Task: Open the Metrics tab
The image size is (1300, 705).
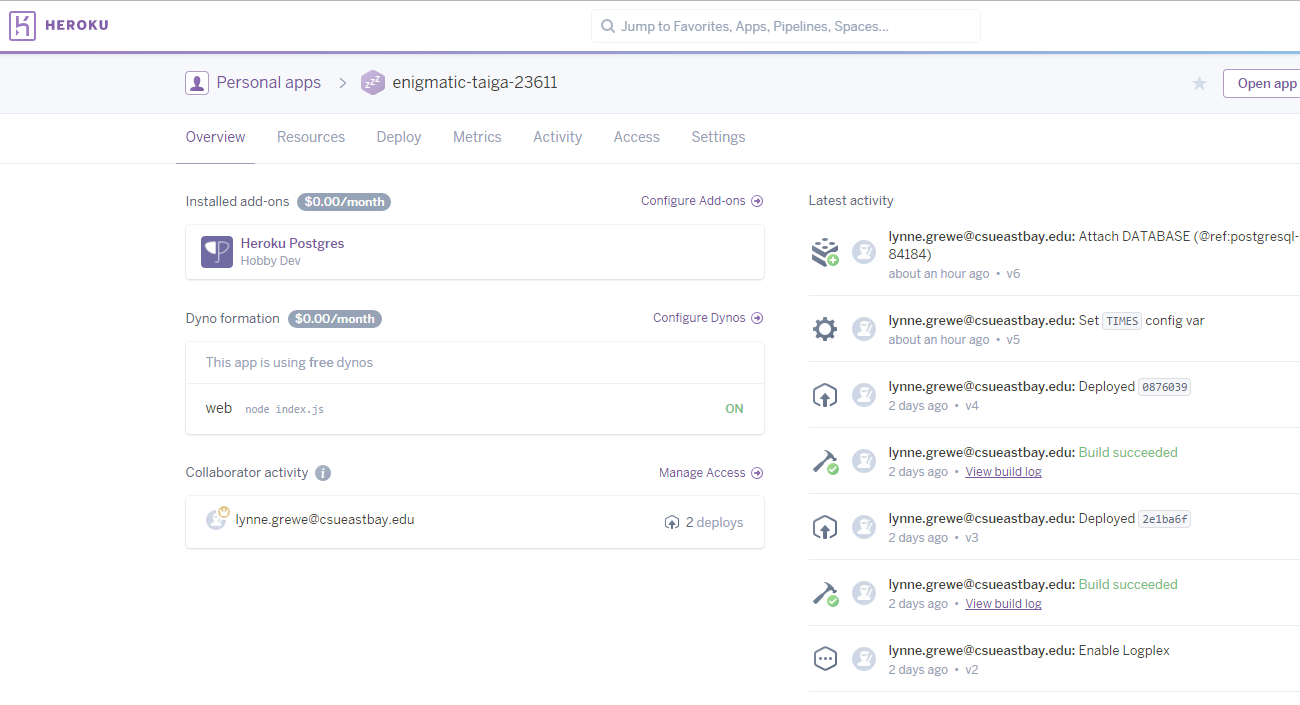Action: [x=477, y=137]
